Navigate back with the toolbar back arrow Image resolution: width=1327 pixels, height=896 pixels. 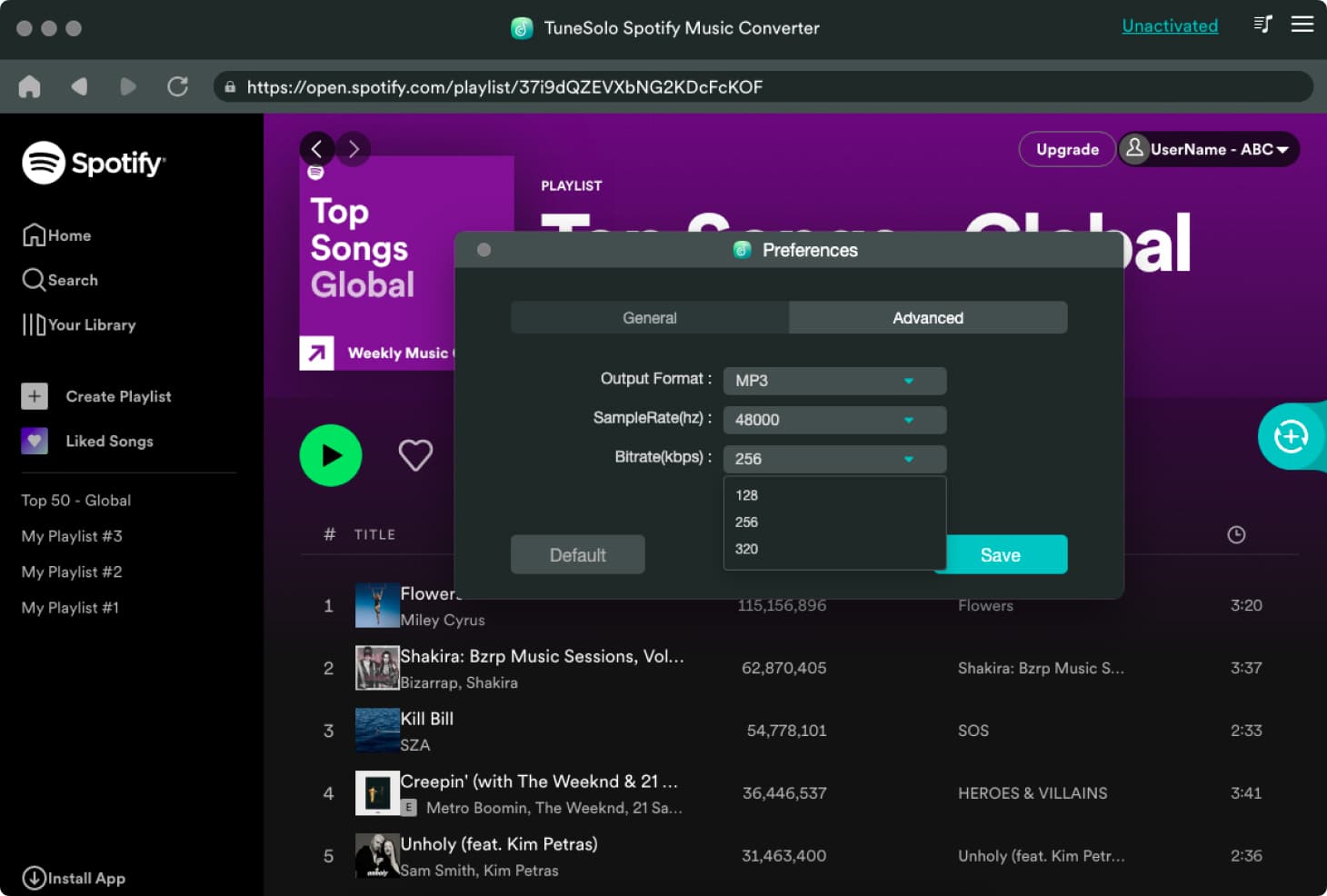coord(79,86)
